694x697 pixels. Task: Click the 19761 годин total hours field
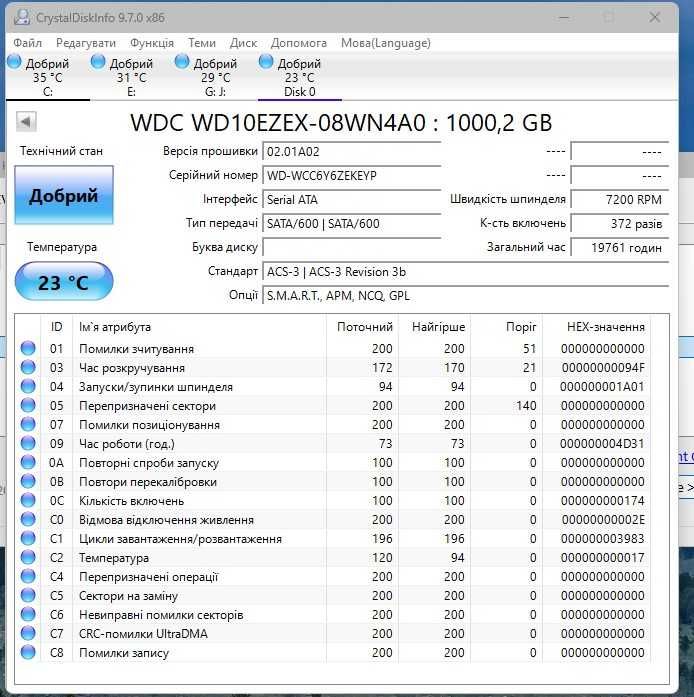coord(619,248)
